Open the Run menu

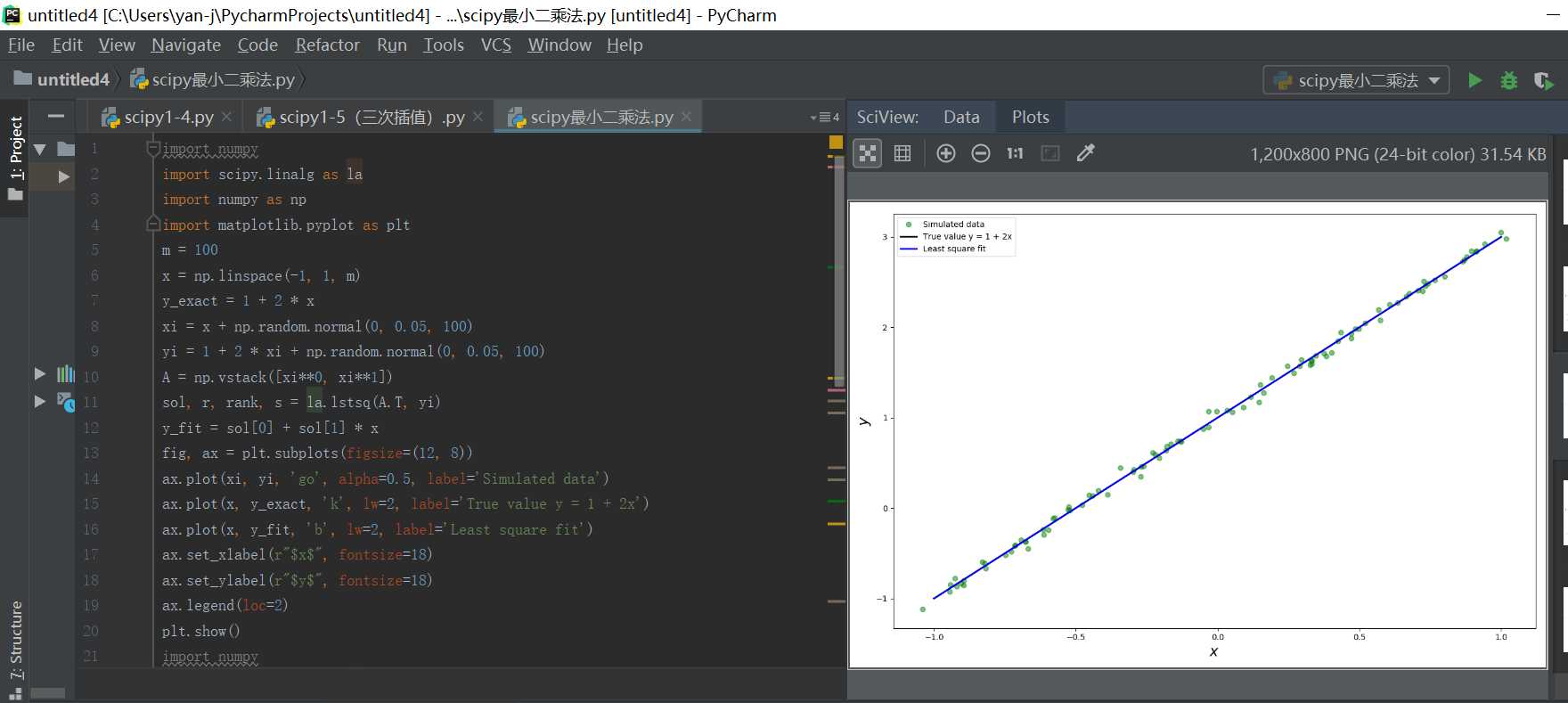(x=391, y=45)
